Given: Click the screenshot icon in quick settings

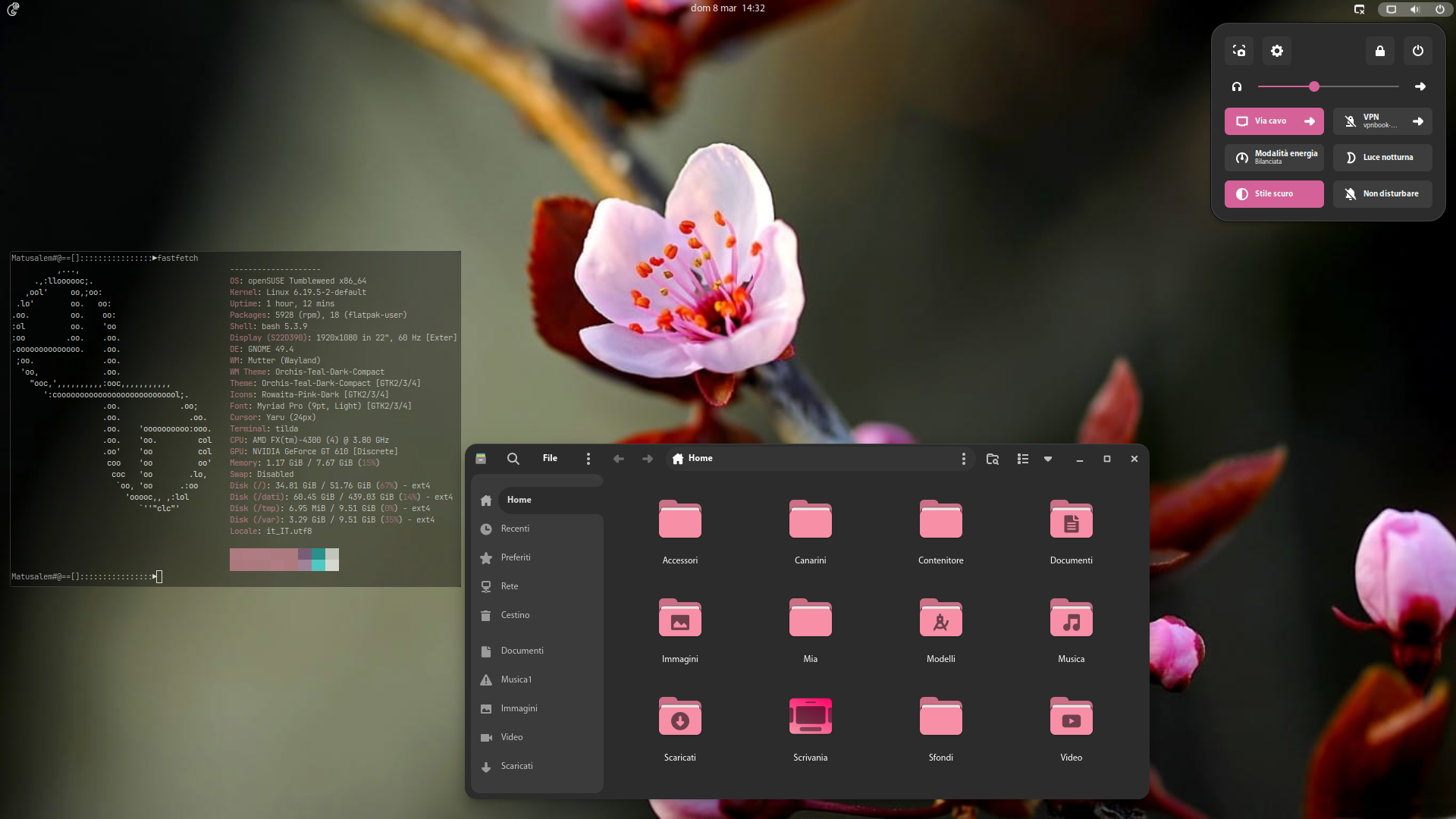Looking at the screenshot, I should pos(1239,51).
